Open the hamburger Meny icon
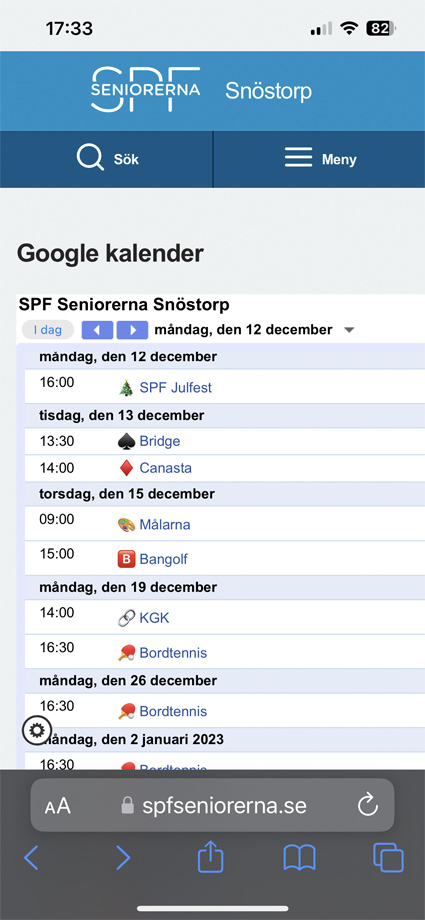Viewport: 425px width, 920px height. [298, 158]
